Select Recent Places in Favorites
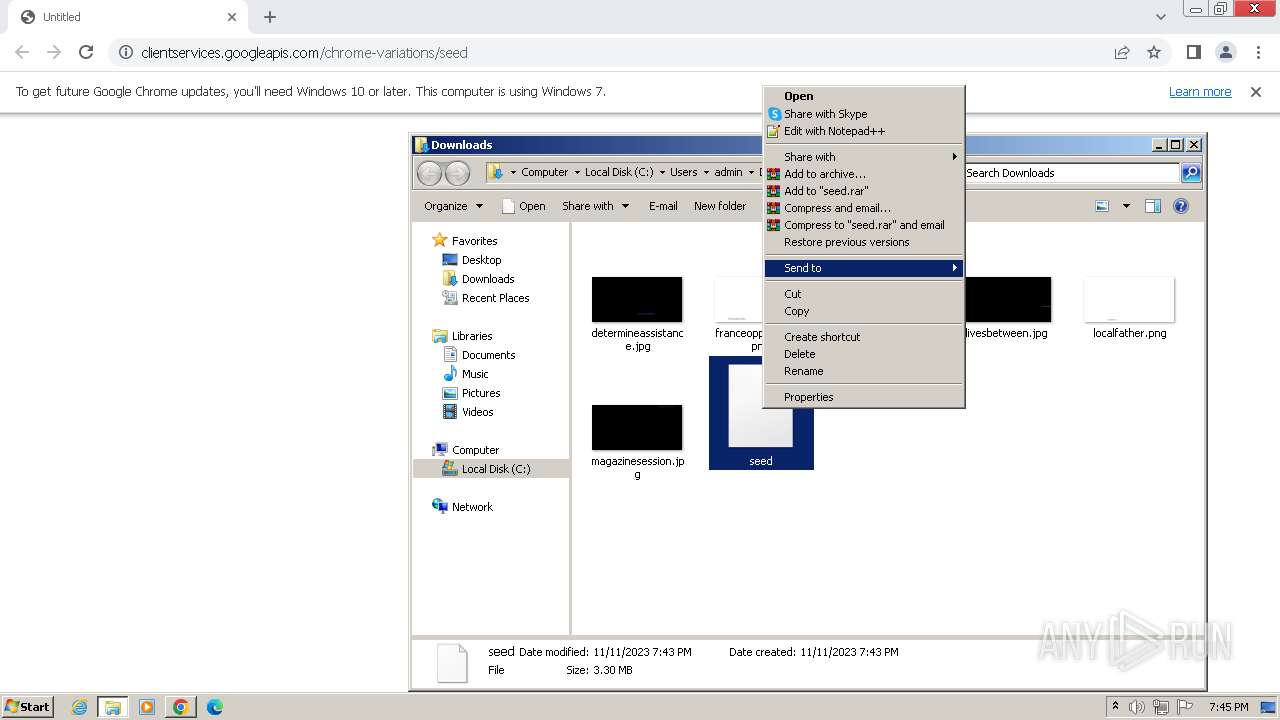The height and width of the screenshot is (720, 1280). 495,298
